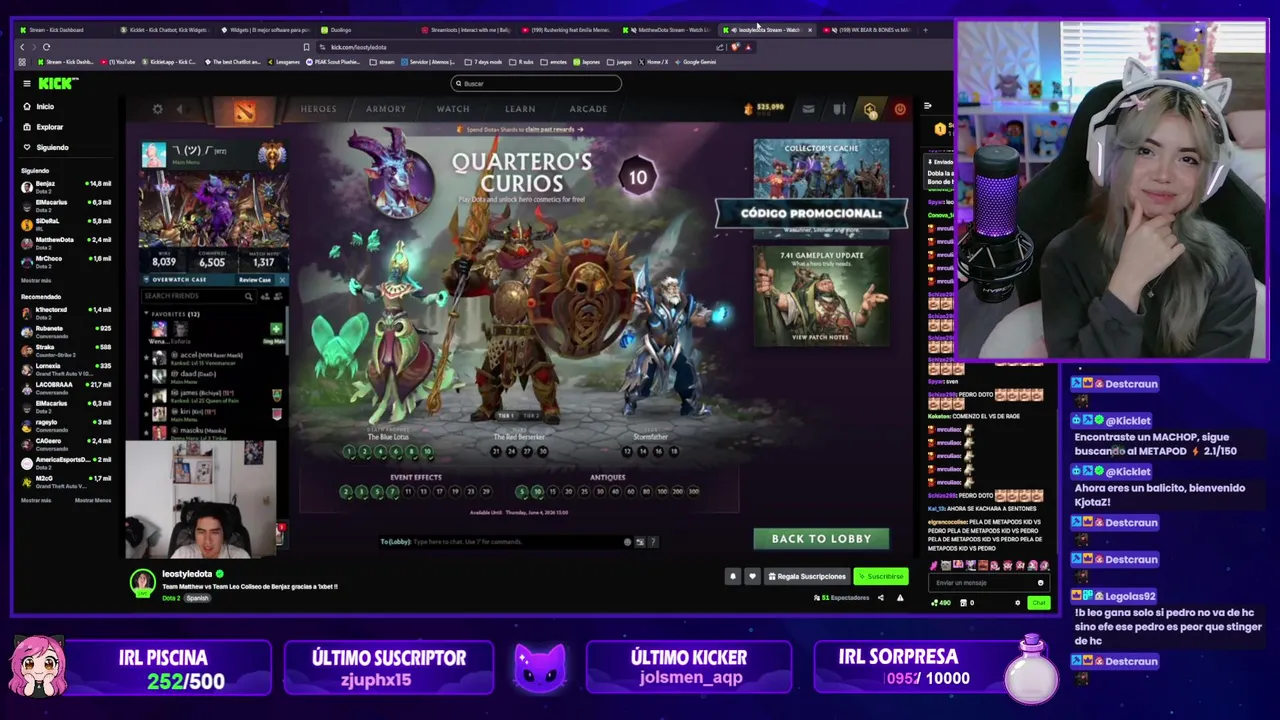Click the report warning triangle icon

click(x=899, y=598)
